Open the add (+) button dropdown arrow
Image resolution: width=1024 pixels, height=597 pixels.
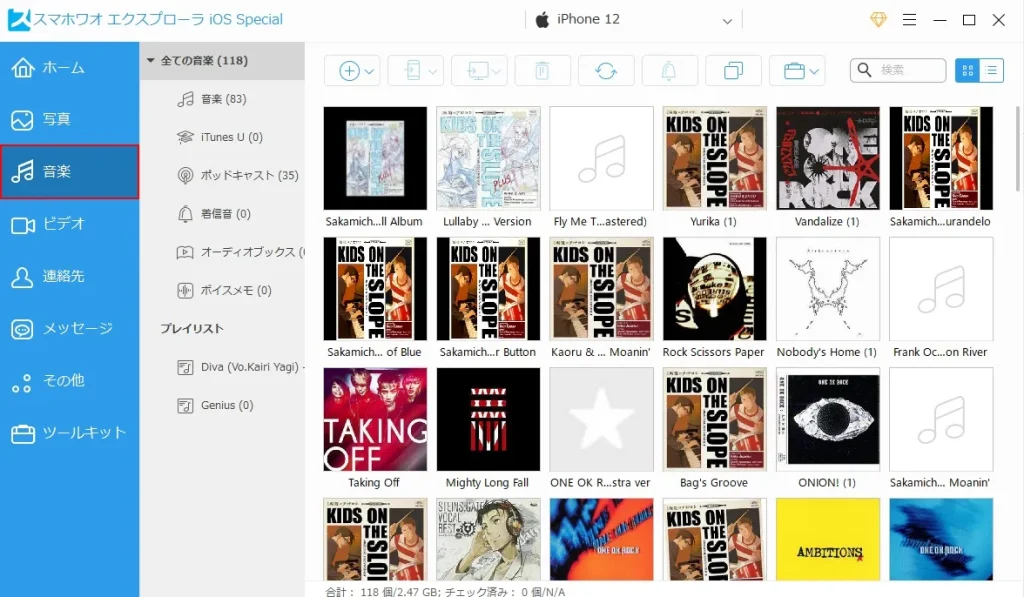(x=367, y=70)
